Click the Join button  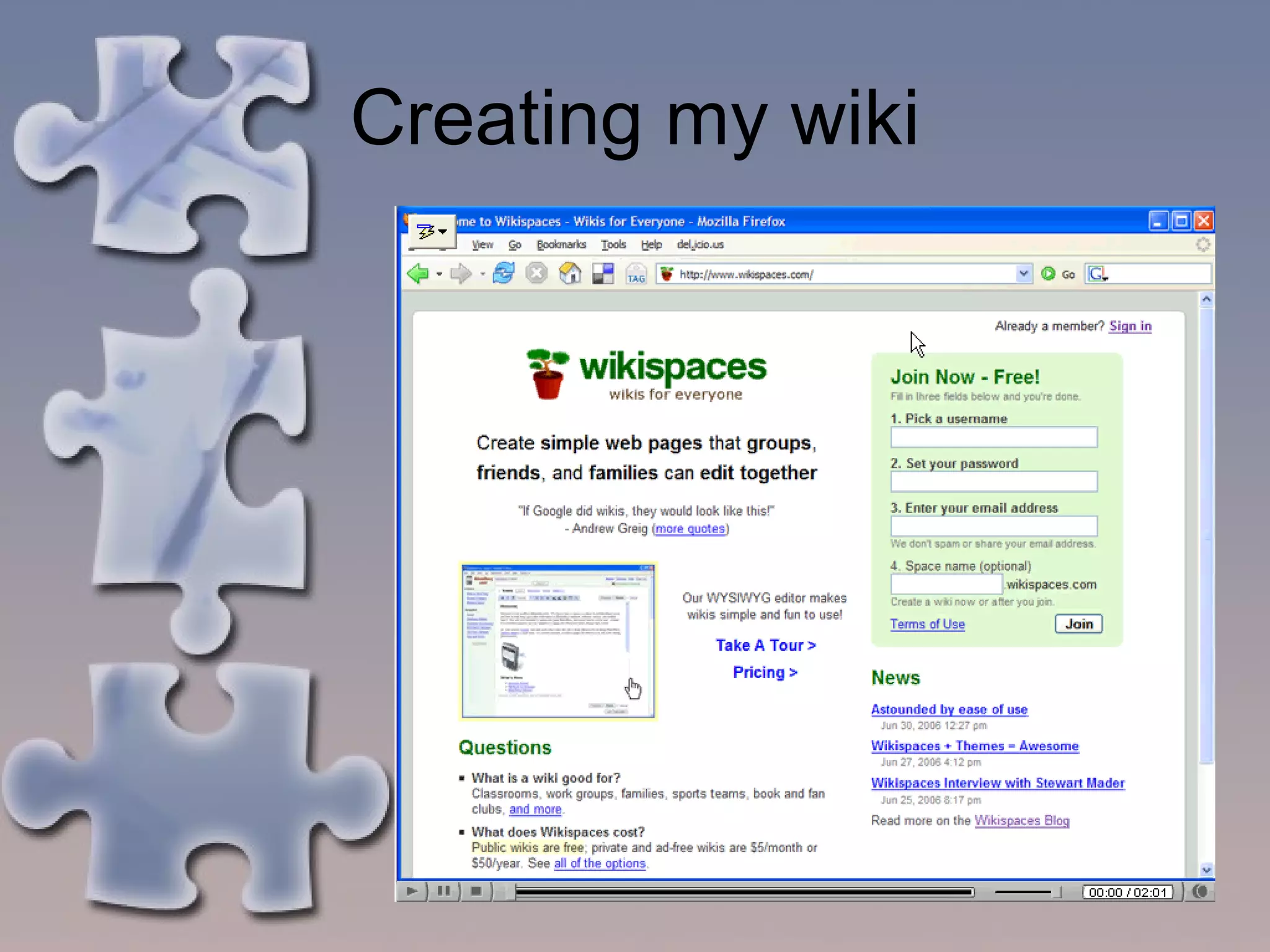[1078, 624]
